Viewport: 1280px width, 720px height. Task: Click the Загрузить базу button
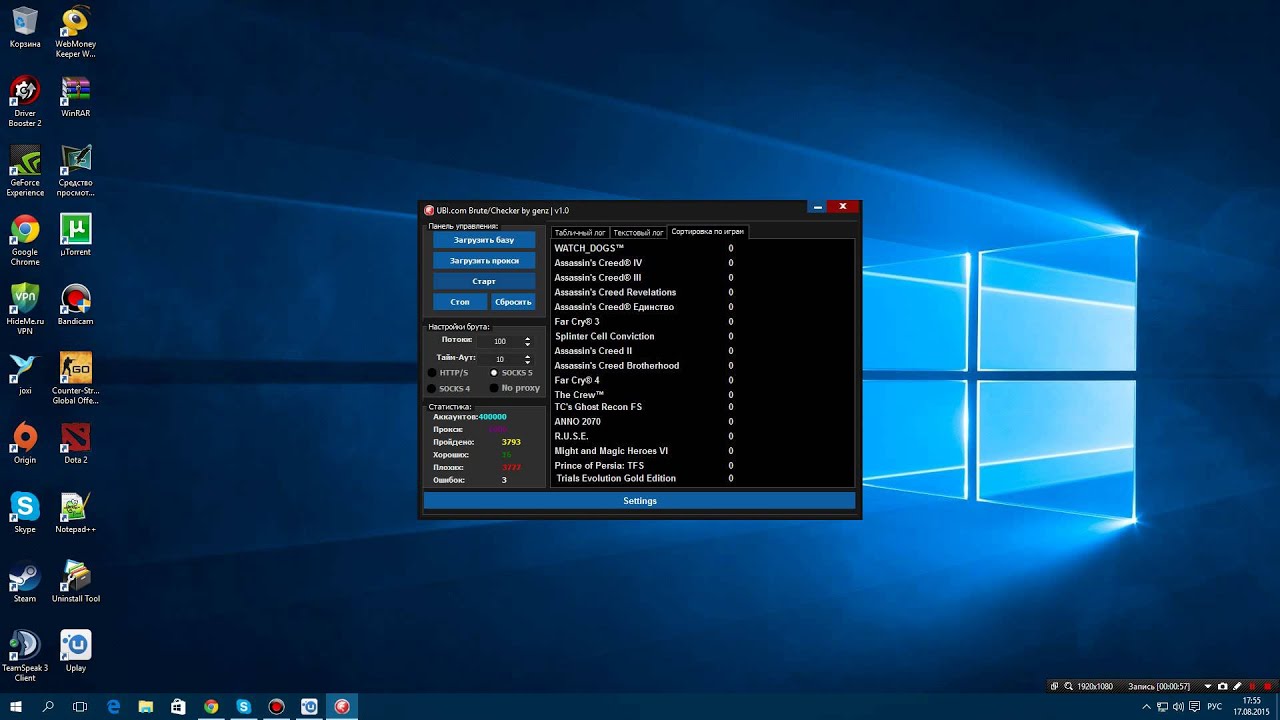tap(484, 240)
